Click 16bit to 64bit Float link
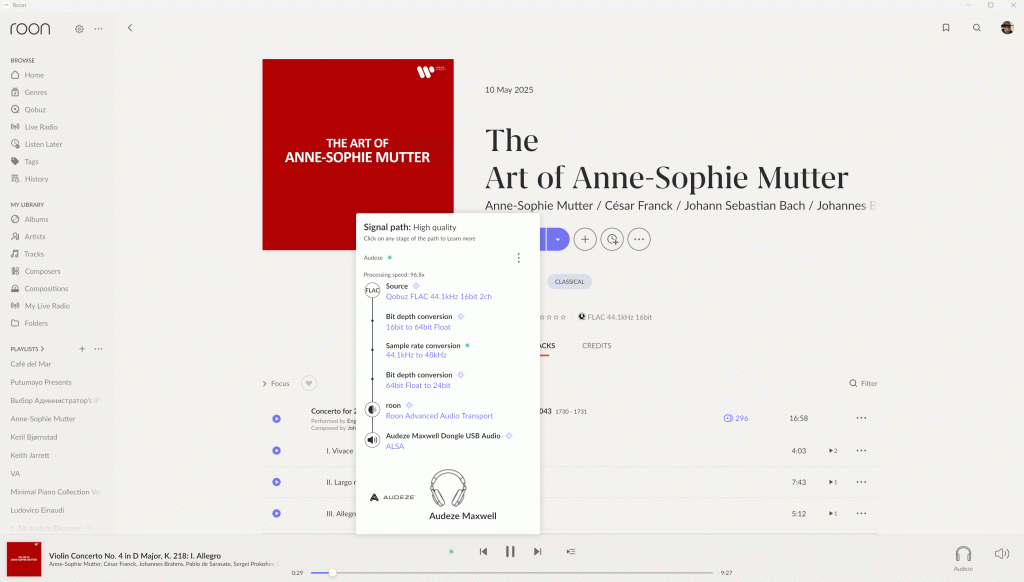The image size is (1024, 582). [x=418, y=327]
